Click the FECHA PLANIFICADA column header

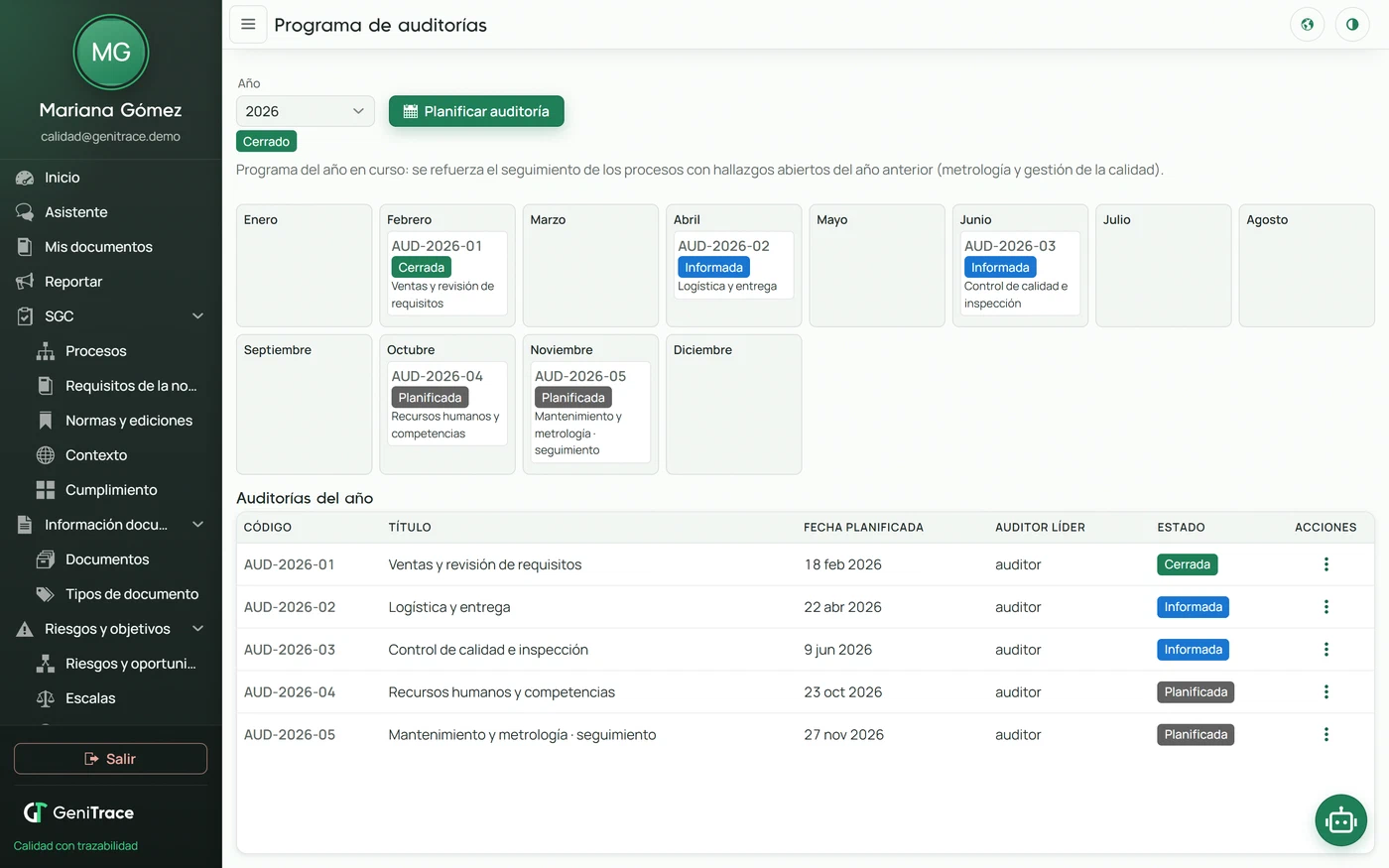(863, 528)
